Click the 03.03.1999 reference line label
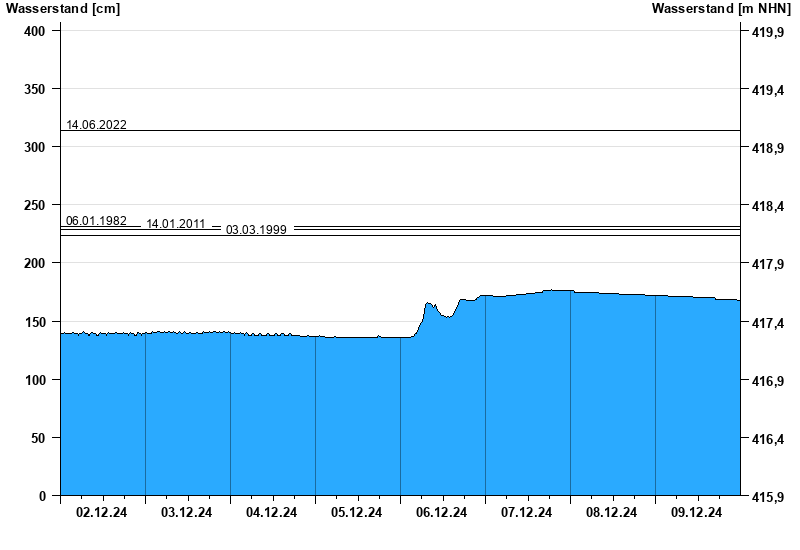Image resolution: width=800 pixels, height=550 pixels. 256,230
